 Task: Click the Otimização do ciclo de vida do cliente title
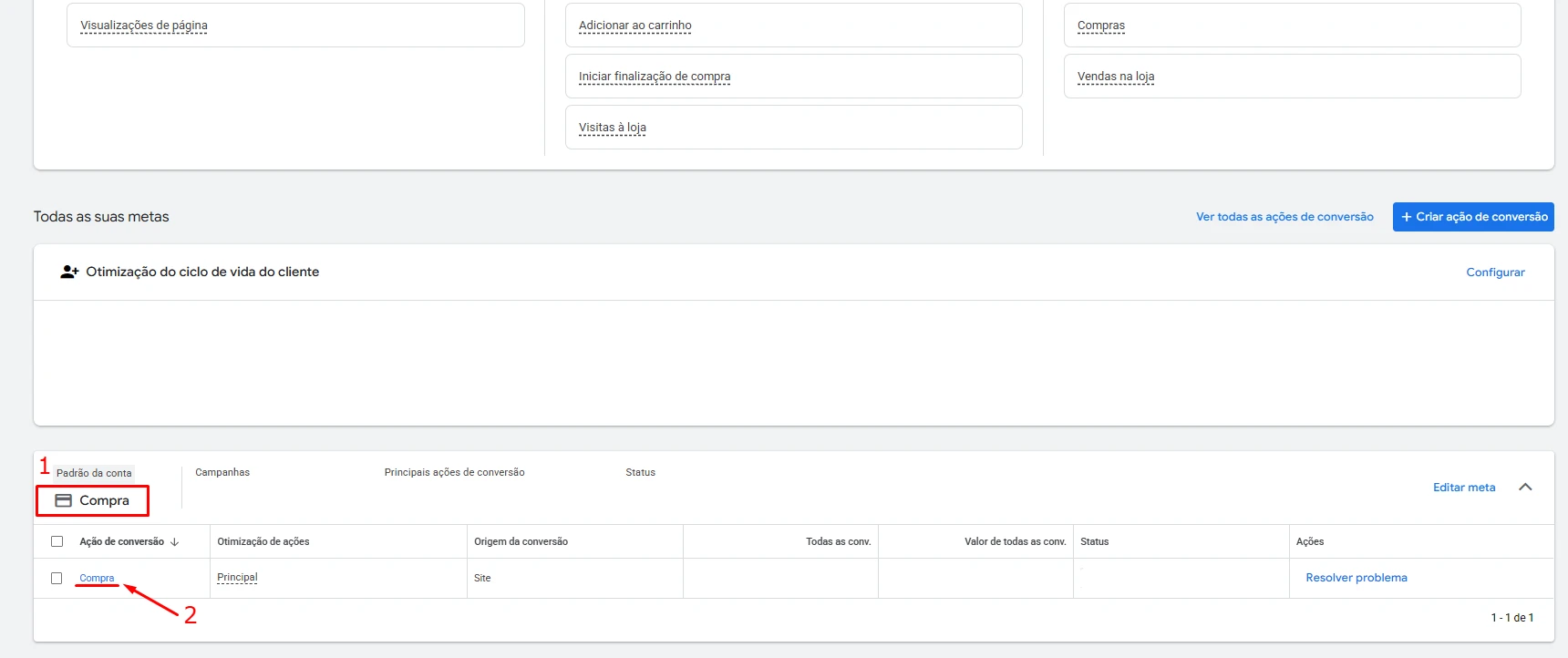pos(202,272)
